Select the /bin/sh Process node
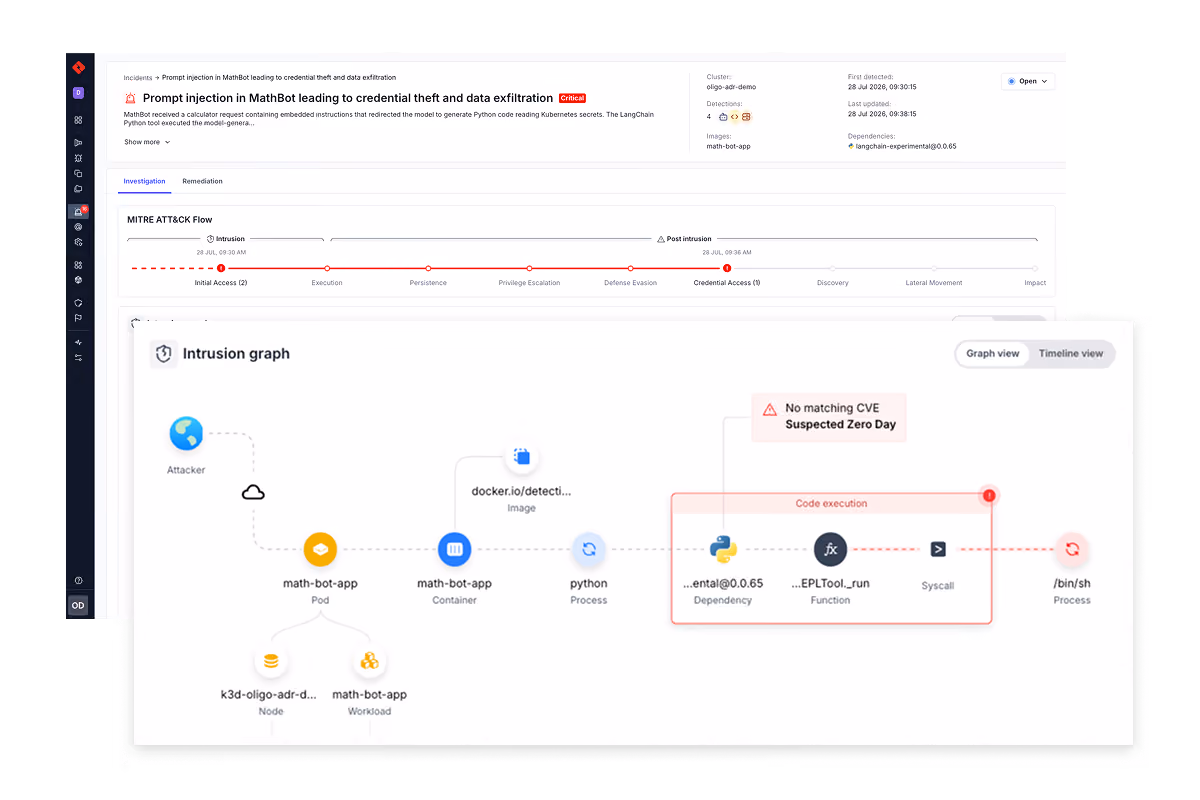The image size is (1200, 800). pos(1072,549)
